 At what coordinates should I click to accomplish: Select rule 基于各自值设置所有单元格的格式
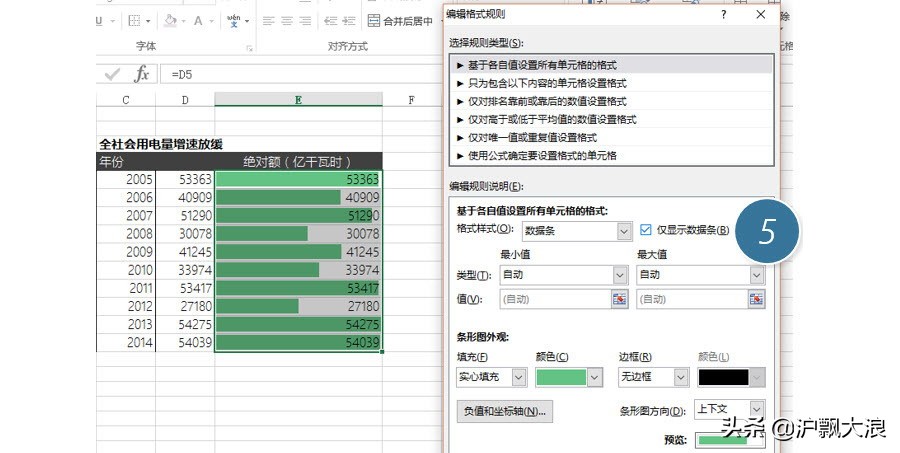pos(611,65)
